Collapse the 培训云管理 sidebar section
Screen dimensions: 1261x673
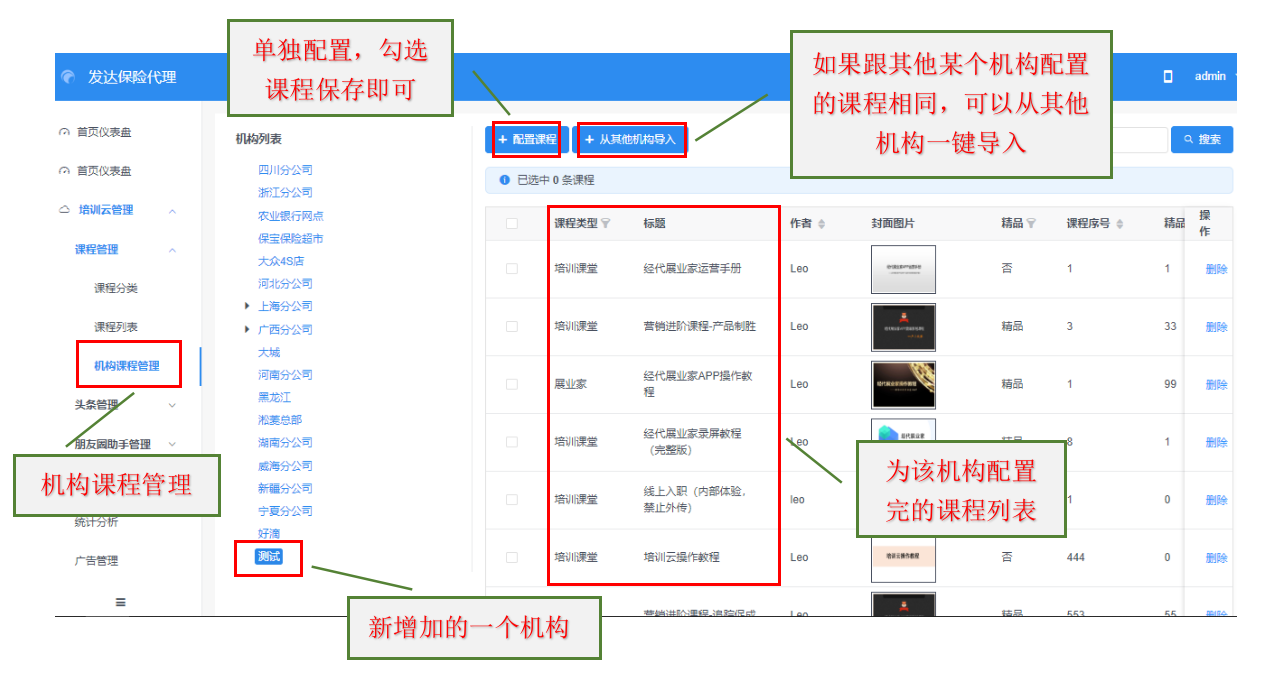click(172, 211)
